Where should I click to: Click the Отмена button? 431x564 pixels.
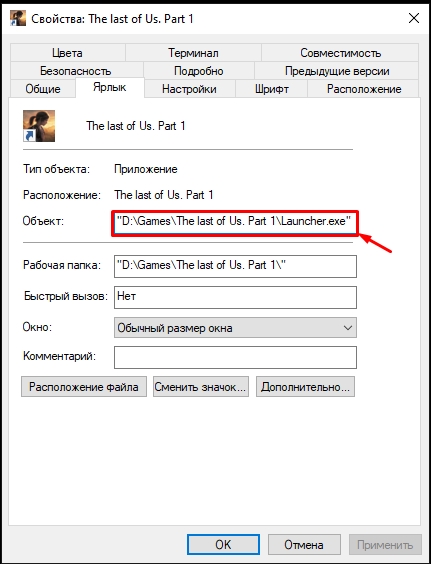pos(304,544)
